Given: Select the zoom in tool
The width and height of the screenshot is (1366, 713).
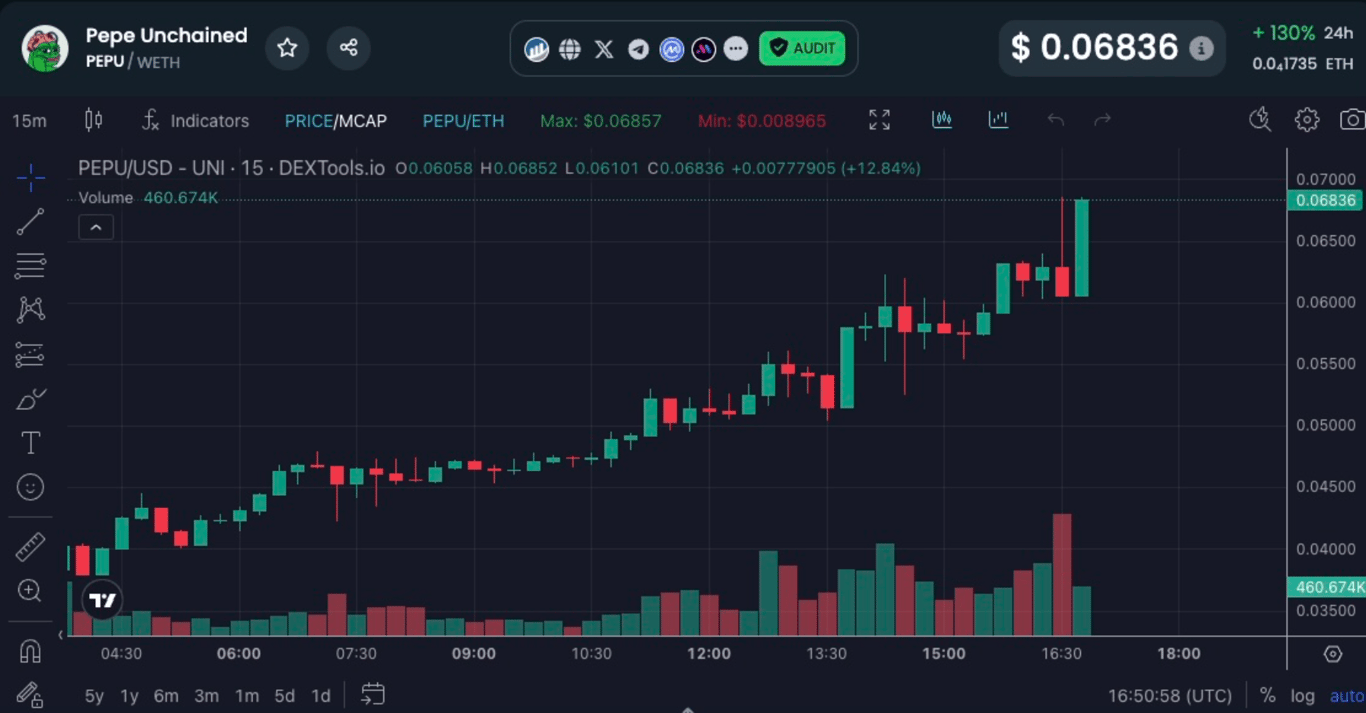Looking at the screenshot, I should coord(30,591).
